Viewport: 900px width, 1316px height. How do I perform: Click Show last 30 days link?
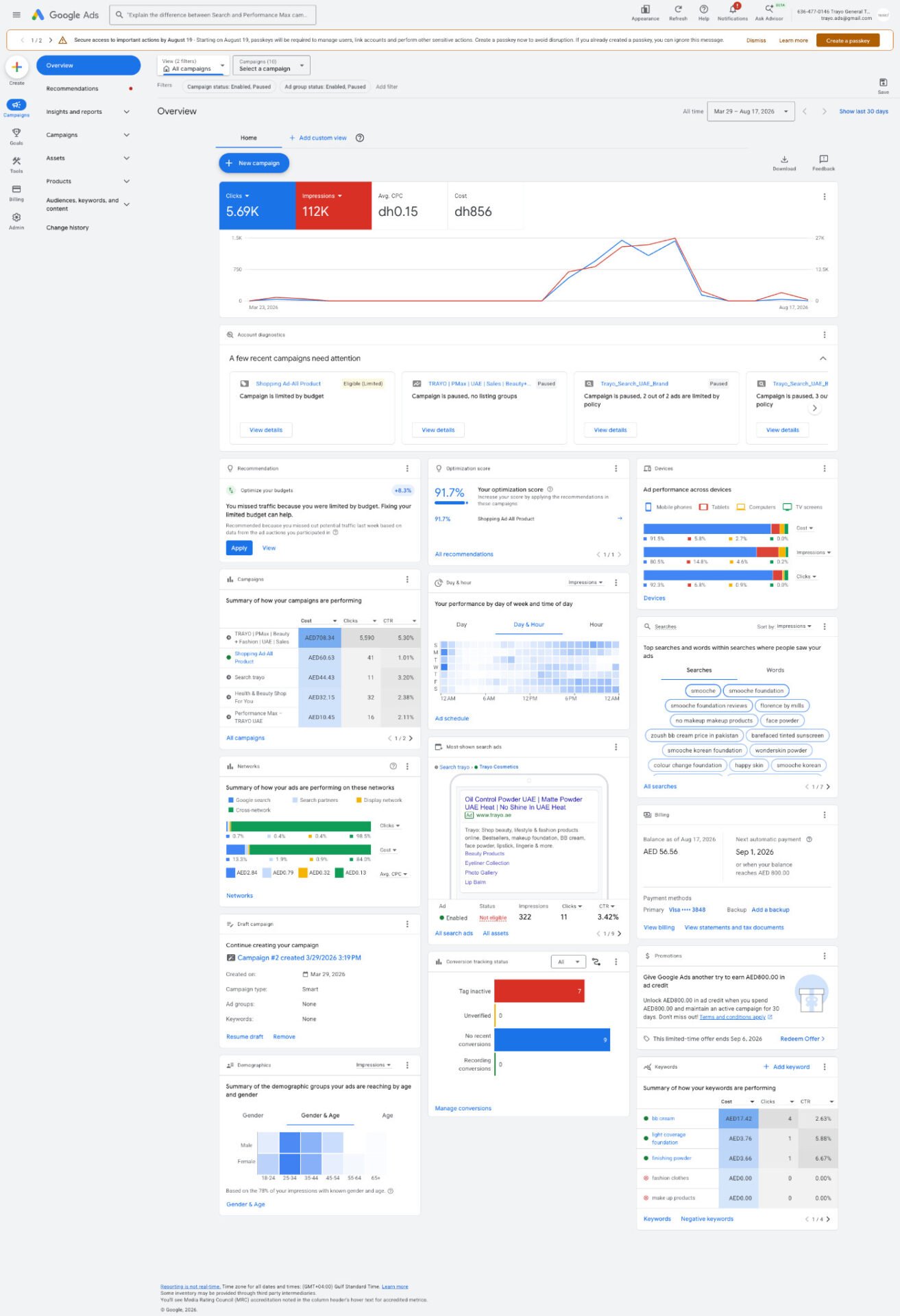point(863,111)
